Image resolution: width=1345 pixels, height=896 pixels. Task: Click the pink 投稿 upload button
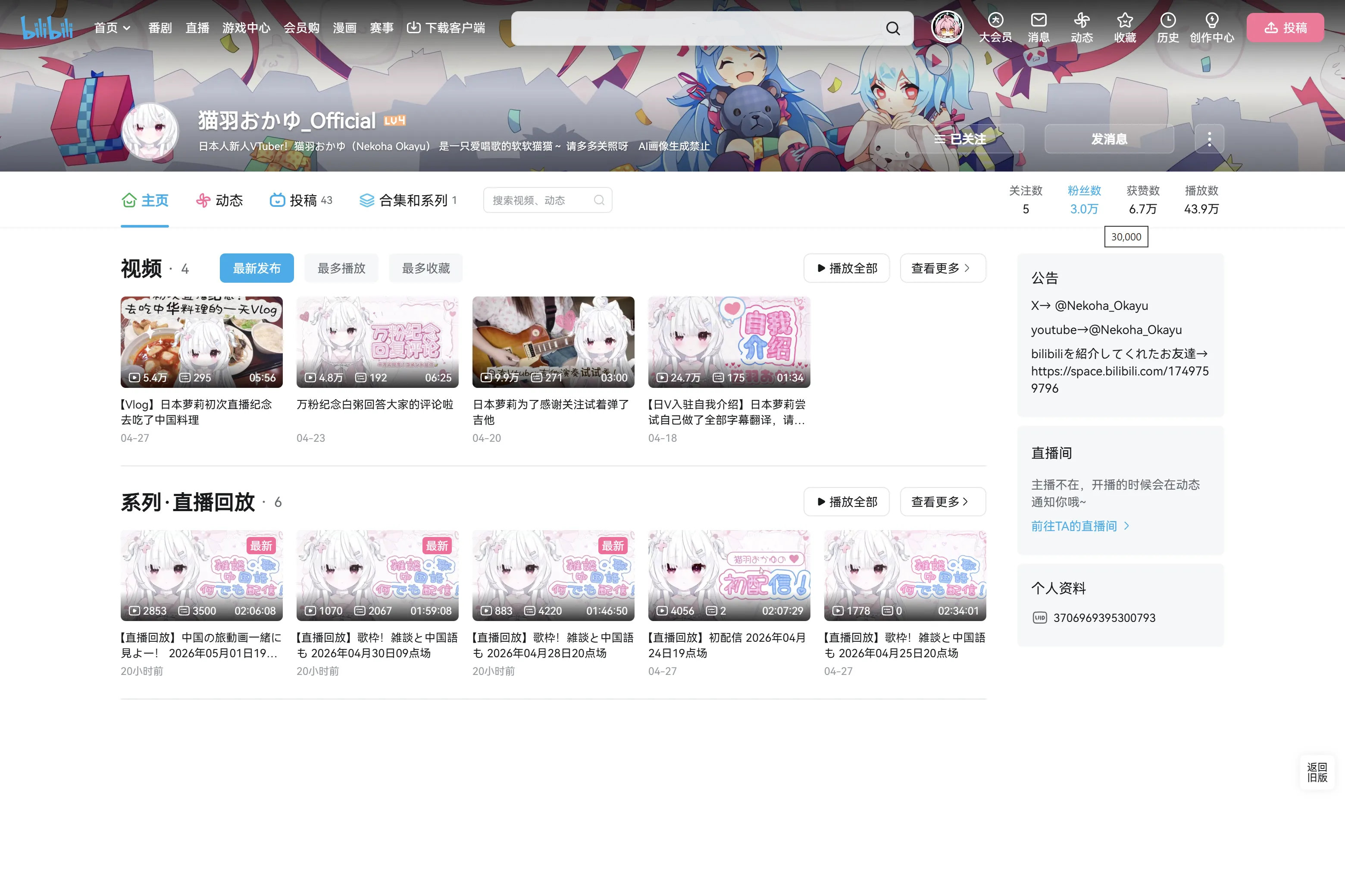point(1285,28)
